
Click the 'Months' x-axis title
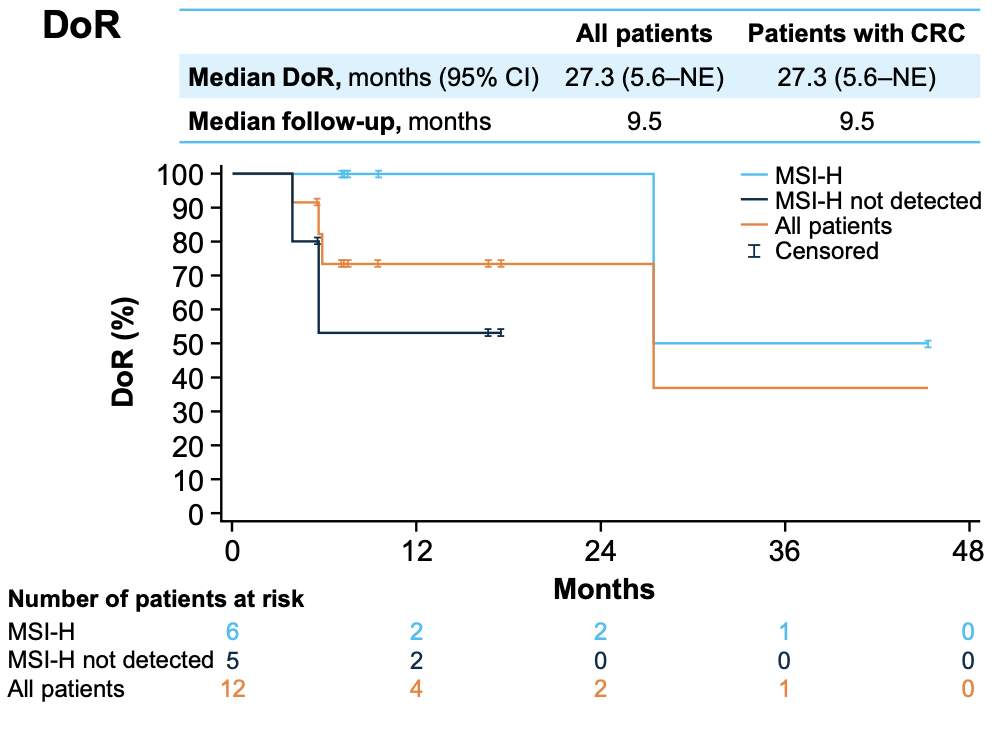coord(603,589)
